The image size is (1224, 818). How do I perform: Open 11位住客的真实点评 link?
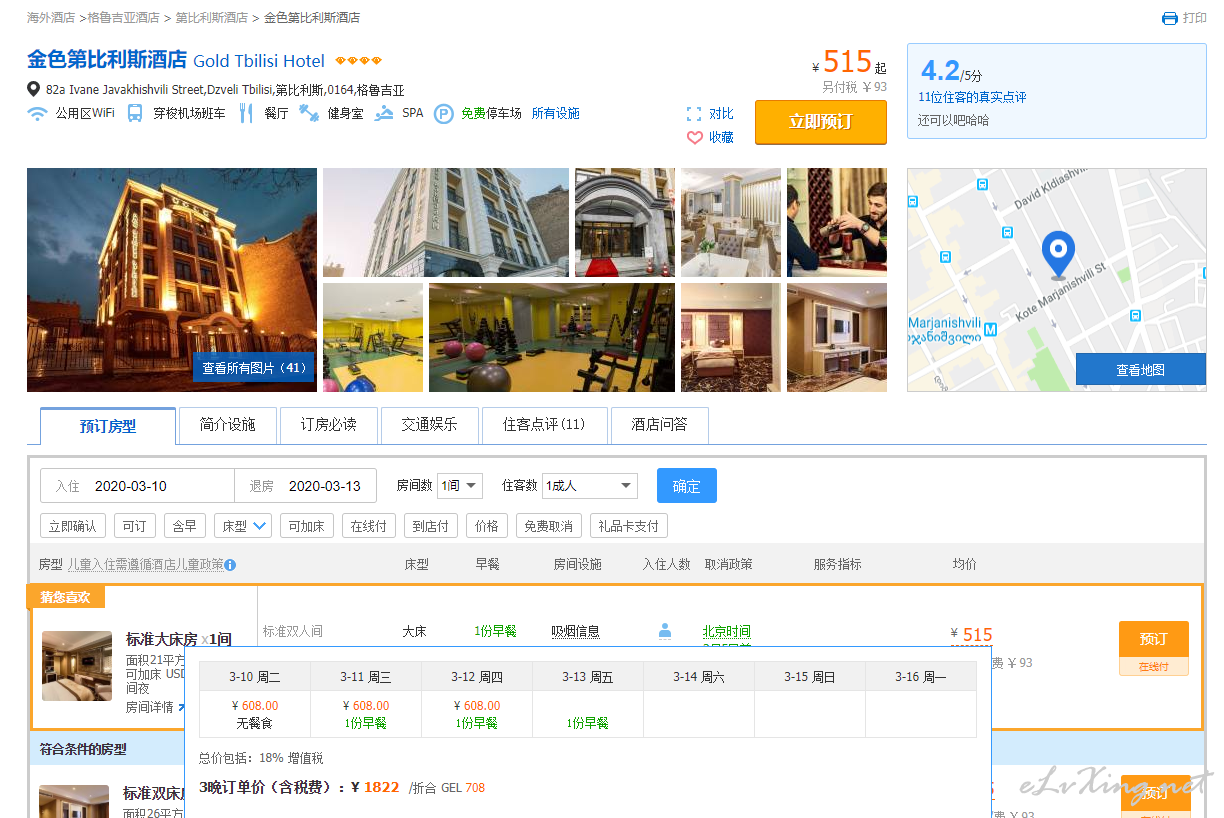[x=972, y=97]
